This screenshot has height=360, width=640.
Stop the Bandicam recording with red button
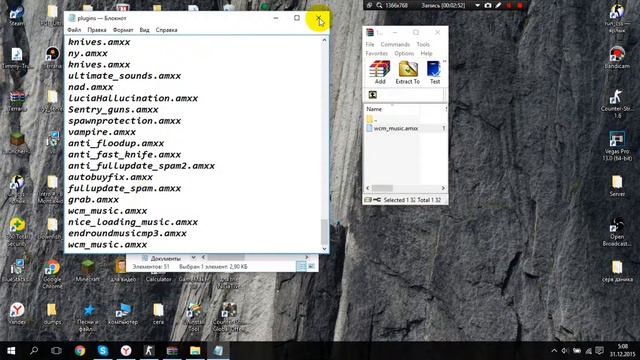[520, 5]
